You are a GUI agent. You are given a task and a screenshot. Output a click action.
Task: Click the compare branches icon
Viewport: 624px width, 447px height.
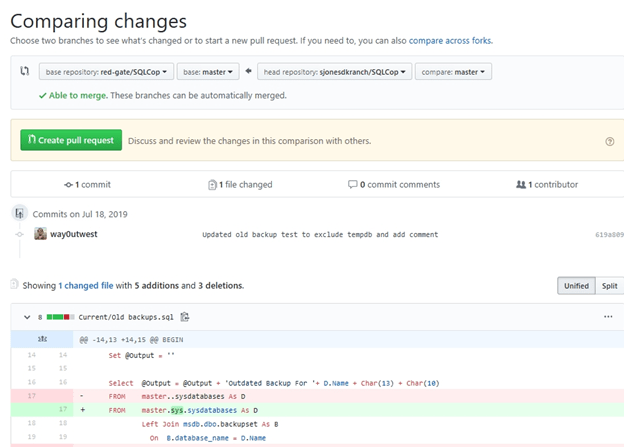(25, 72)
